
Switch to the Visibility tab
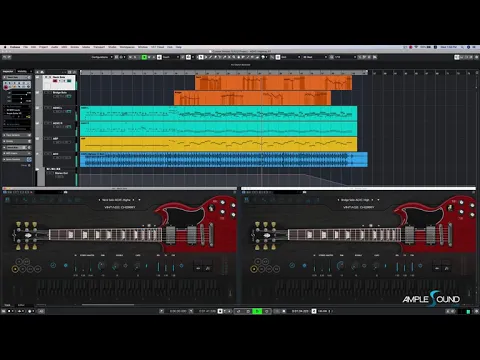tap(22, 71)
